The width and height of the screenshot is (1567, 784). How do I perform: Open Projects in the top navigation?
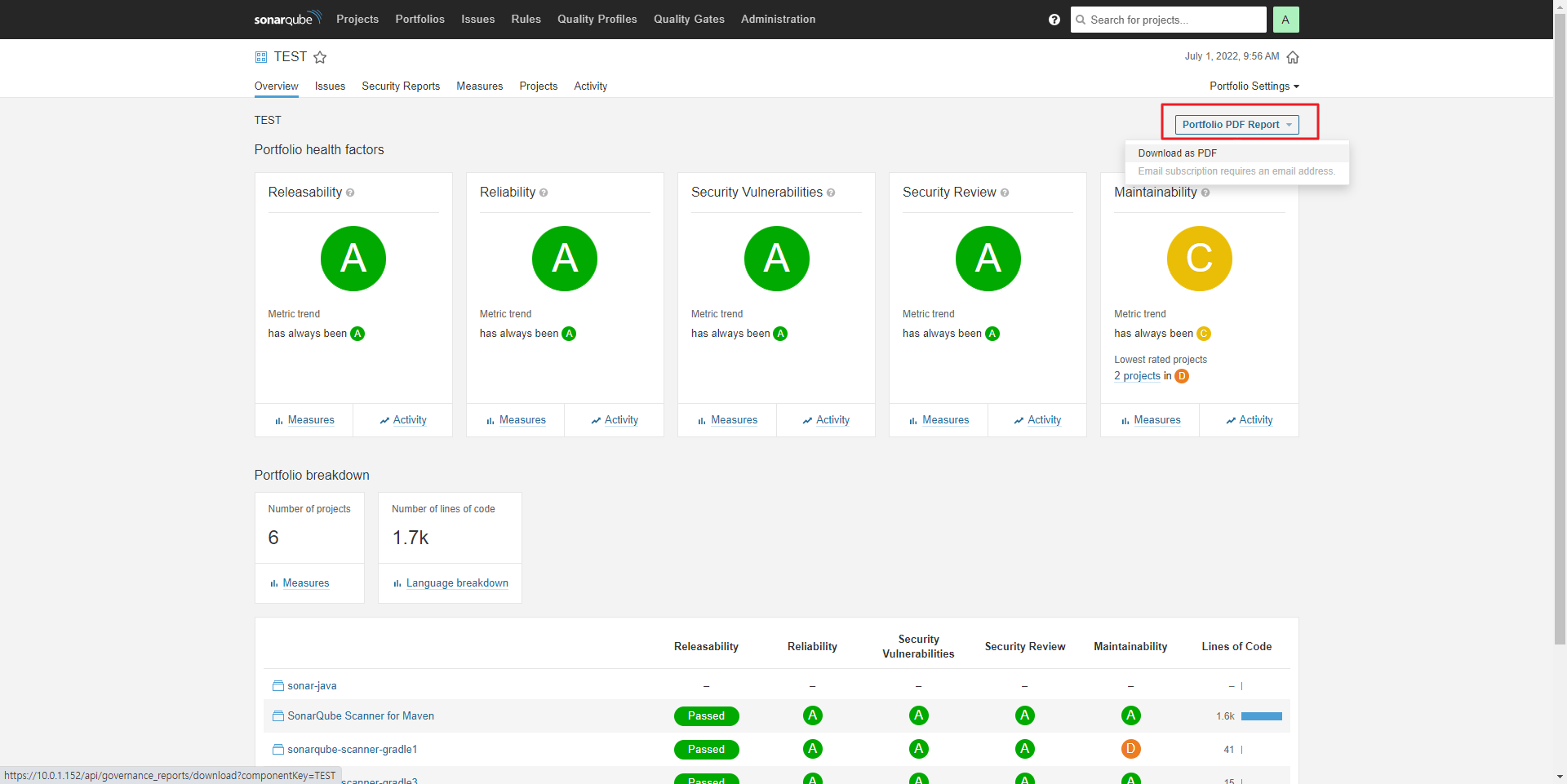[357, 20]
